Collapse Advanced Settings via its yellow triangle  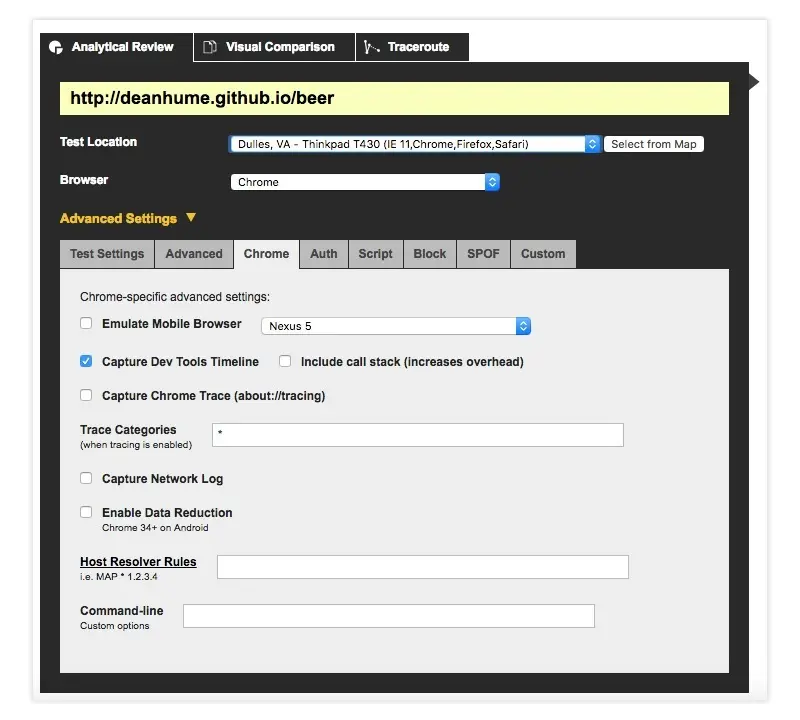coord(189,218)
